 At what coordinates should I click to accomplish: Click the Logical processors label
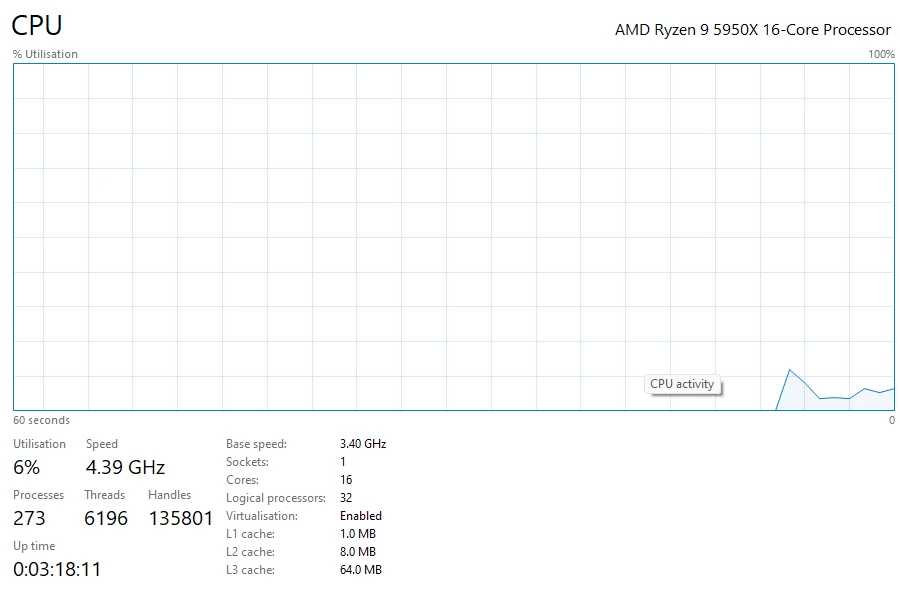(x=276, y=498)
